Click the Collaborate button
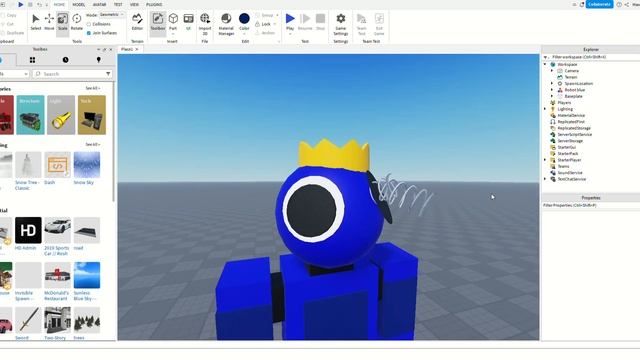 (x=600, y=4)
